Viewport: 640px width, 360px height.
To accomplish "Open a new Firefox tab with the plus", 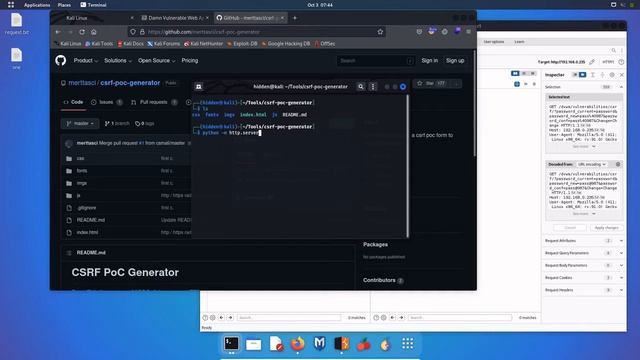I will point(295,18).
